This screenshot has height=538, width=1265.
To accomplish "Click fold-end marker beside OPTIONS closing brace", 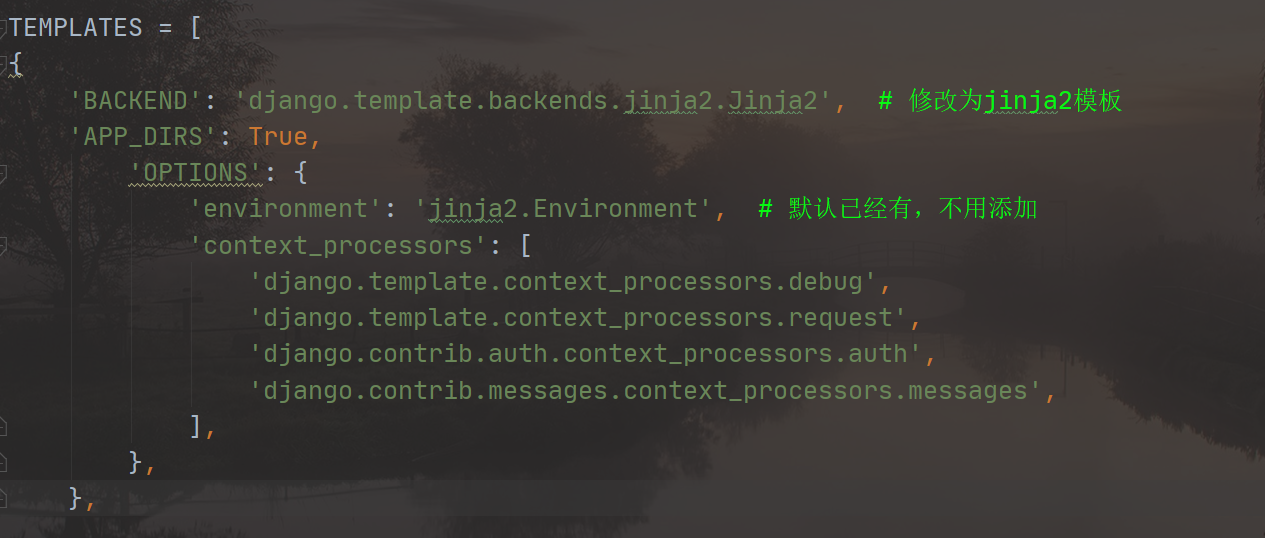I will click(3, 463).
